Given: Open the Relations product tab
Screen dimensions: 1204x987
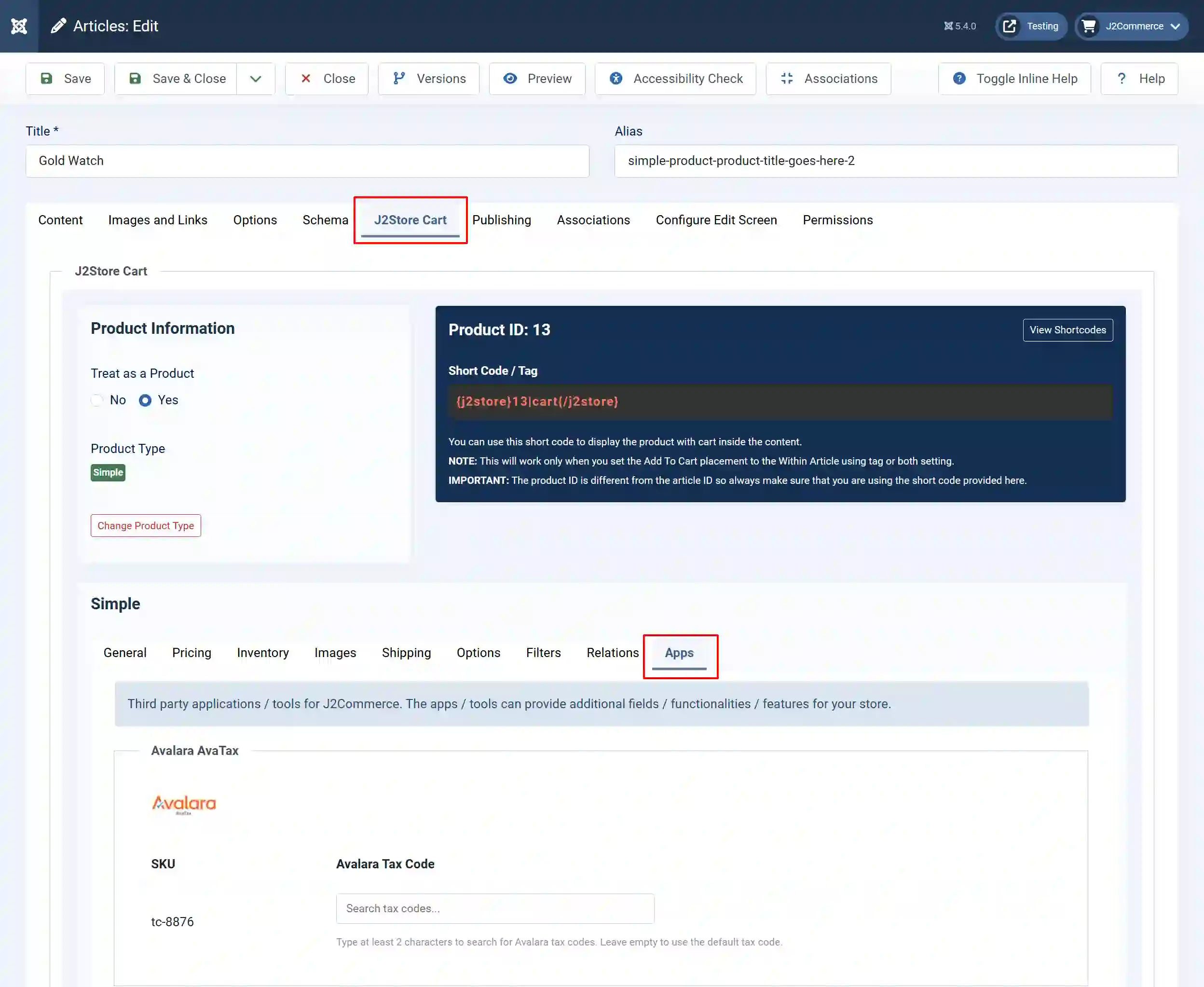Looking at the screenshot, I should click(613, 653).
